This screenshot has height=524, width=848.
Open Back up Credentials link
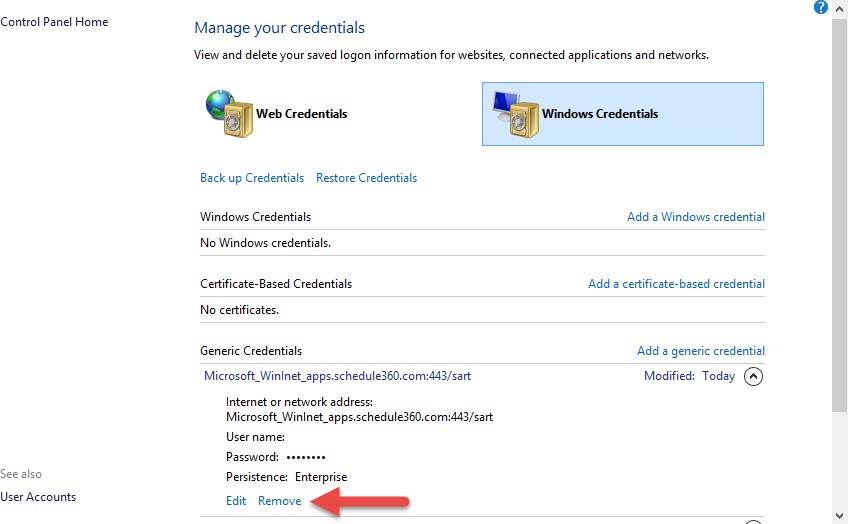252,178
